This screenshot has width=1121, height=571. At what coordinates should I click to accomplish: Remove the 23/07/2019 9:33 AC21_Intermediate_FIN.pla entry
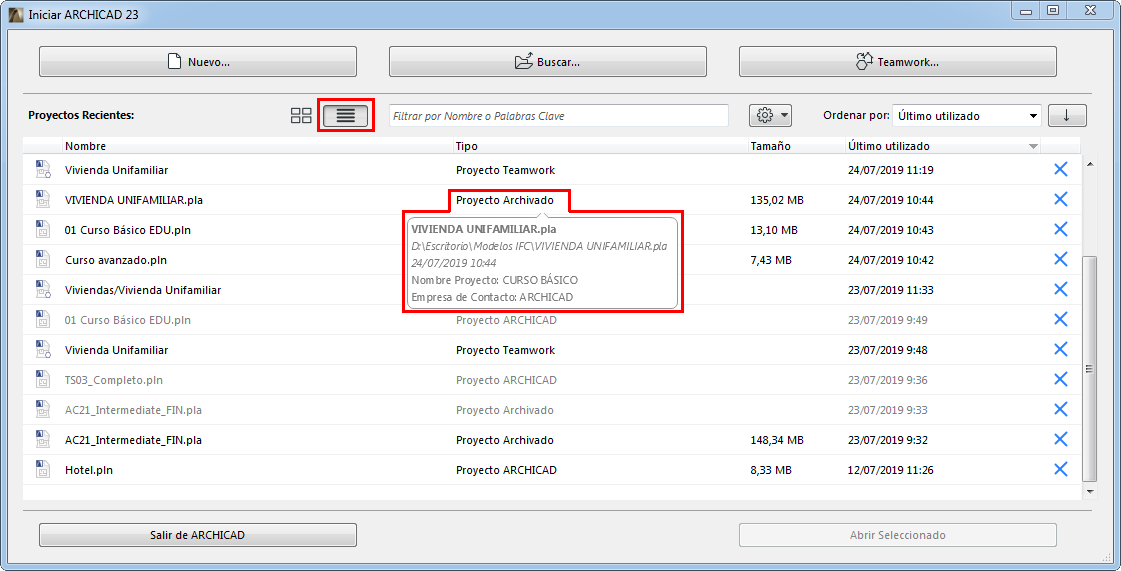(1060, 409)
